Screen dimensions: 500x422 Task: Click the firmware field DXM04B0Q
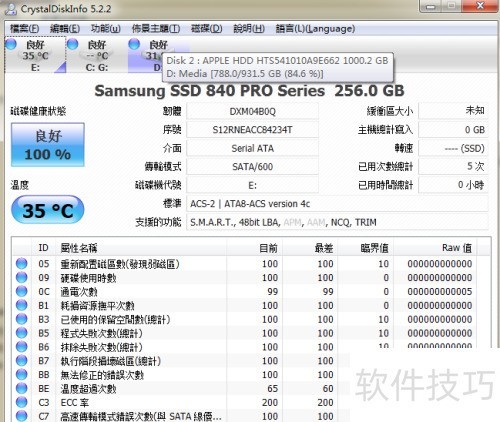point(252,111)
